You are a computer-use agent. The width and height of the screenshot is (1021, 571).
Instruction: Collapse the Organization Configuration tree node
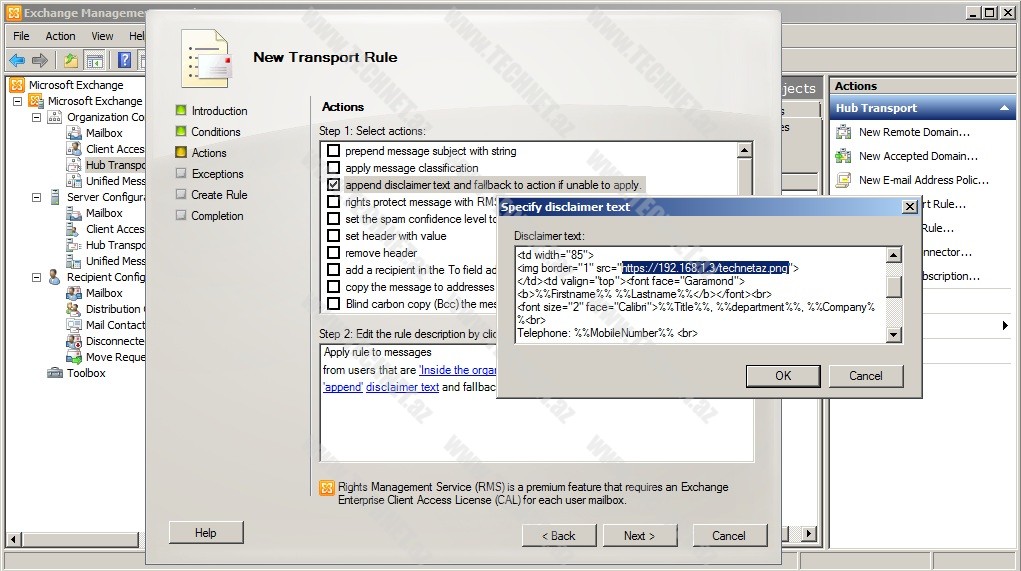tap(37, 117)
